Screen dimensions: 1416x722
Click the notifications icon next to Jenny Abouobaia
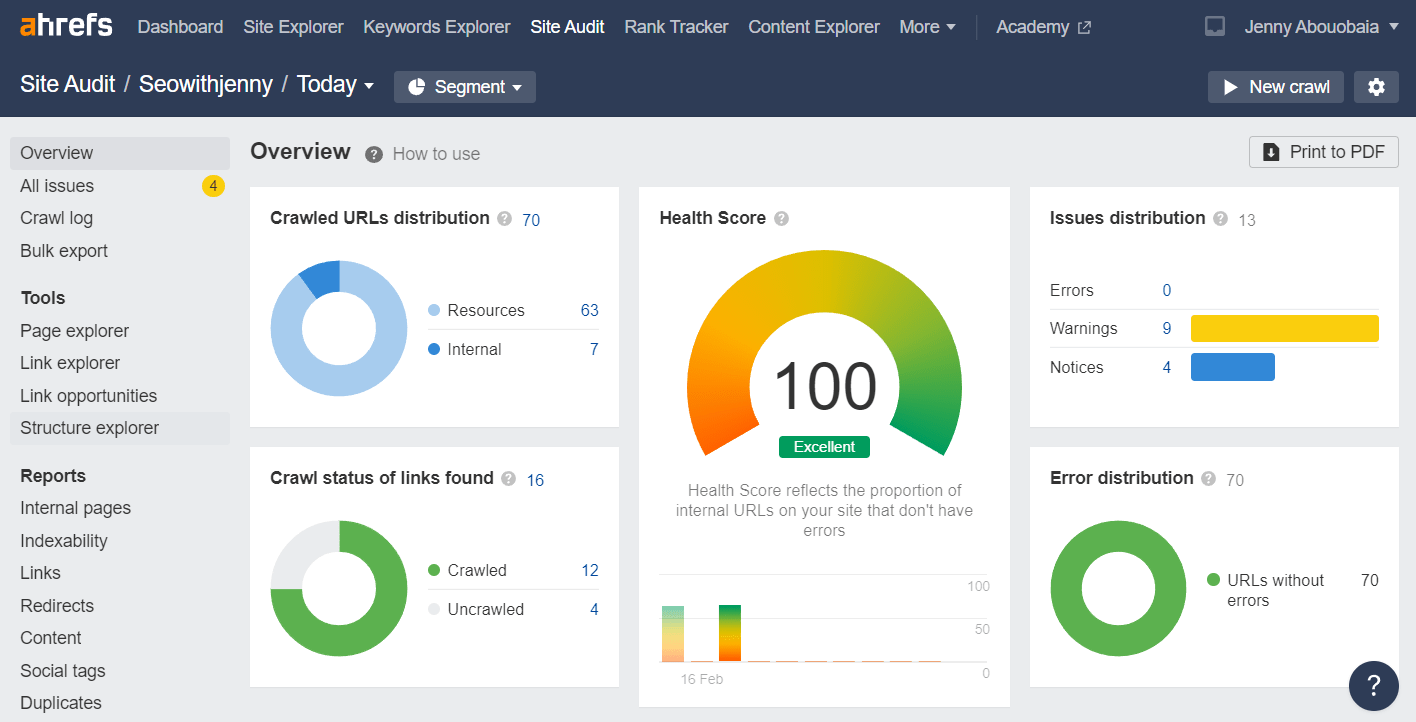[x=1214, y=26]
